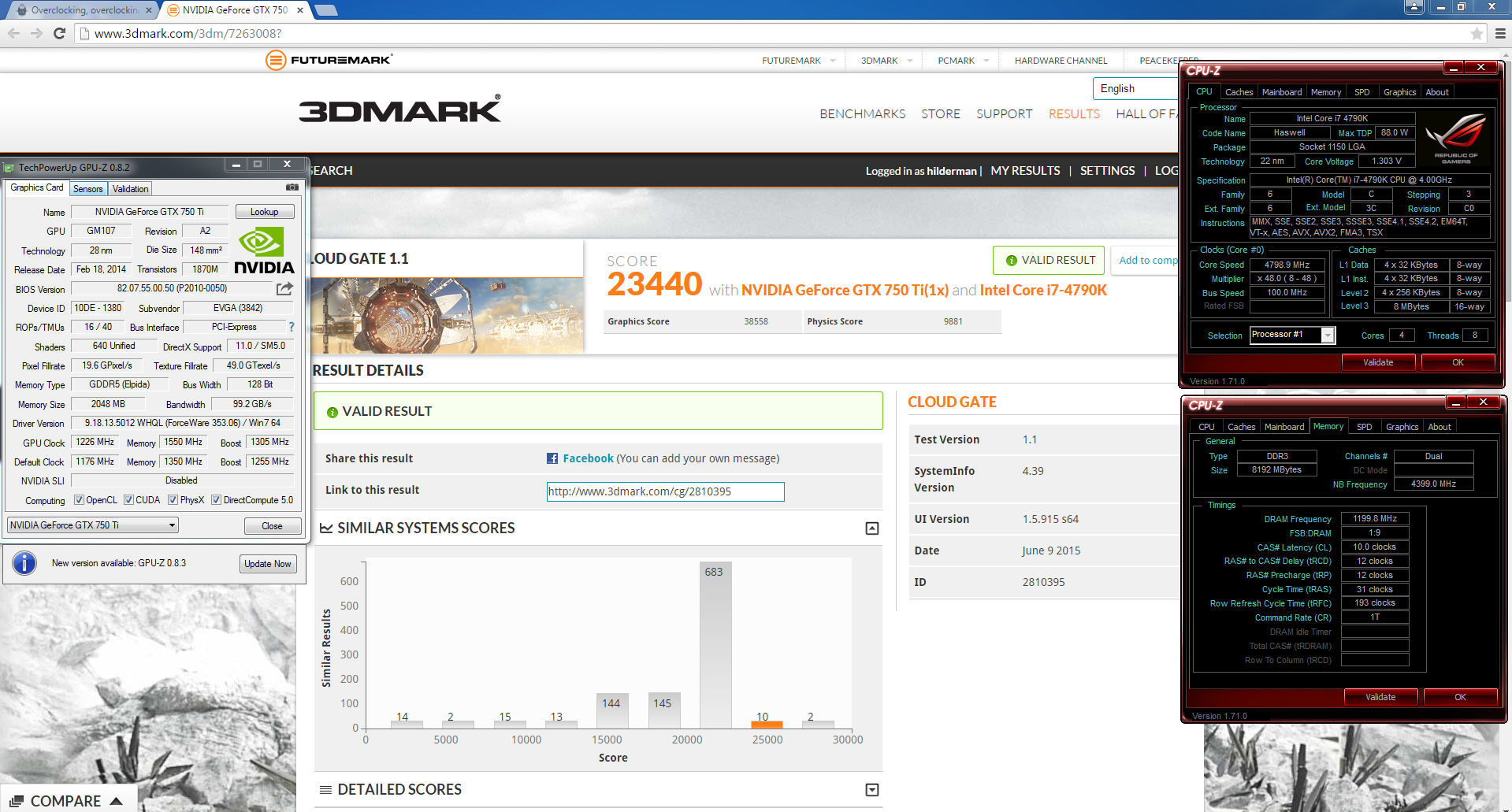Switch to the Sensors tab in GPU-Z
The image size is (1512, 812).
[x=88, y=189]
